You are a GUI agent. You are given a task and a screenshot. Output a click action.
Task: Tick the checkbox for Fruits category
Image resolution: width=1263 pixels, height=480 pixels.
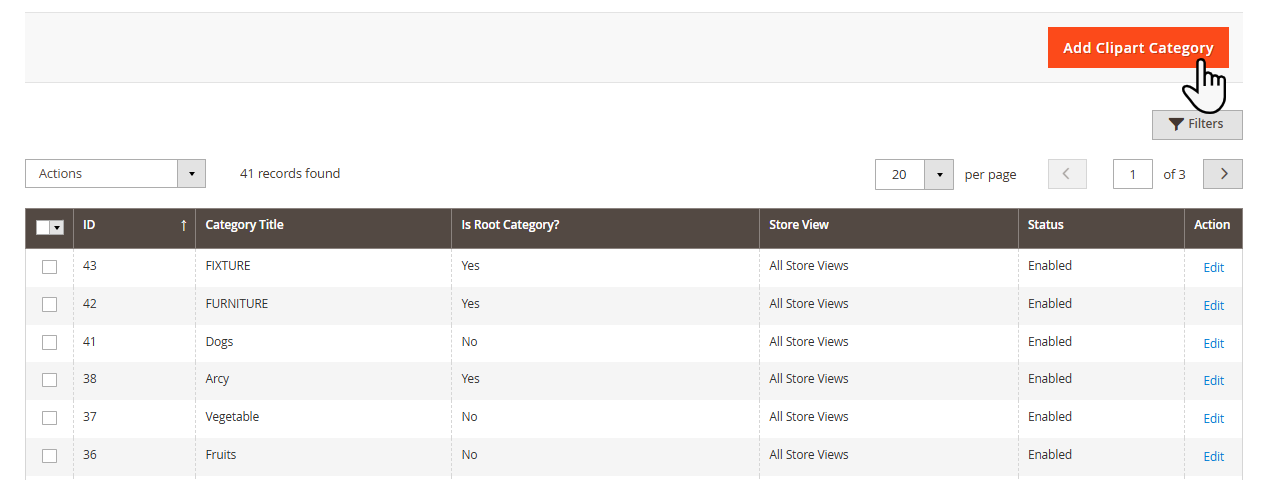point(49,456)
